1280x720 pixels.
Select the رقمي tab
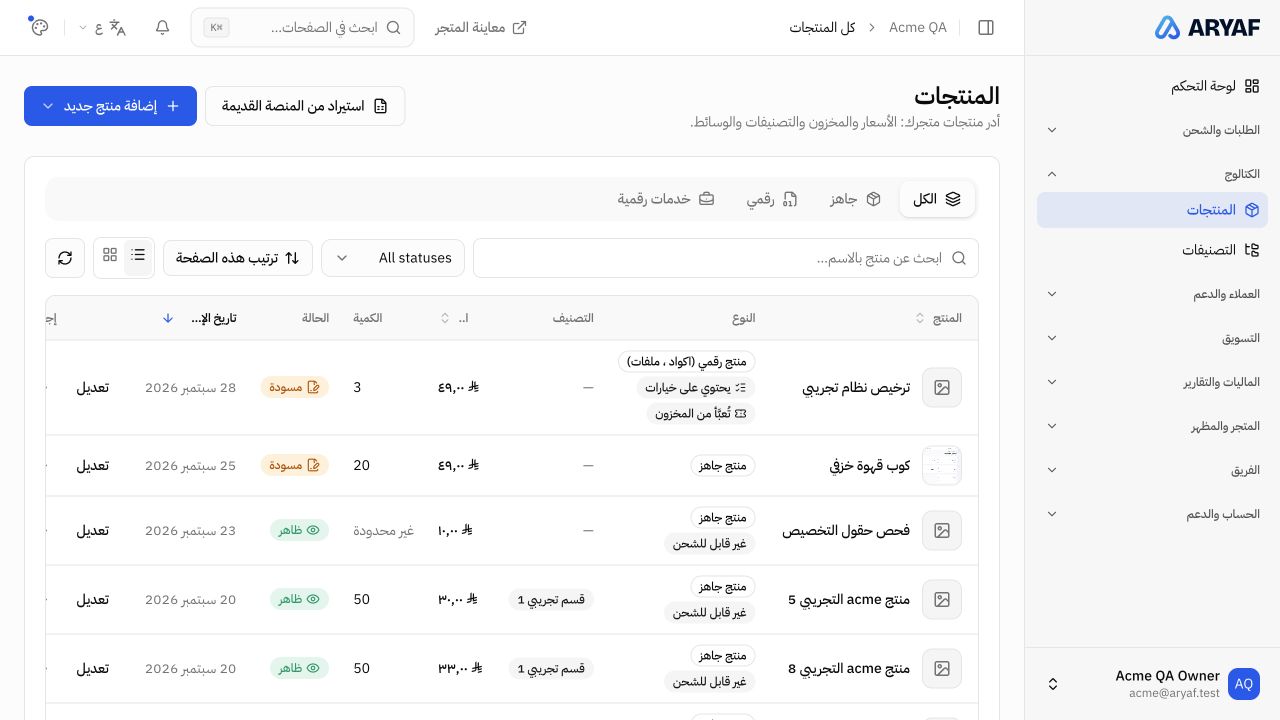771,199
